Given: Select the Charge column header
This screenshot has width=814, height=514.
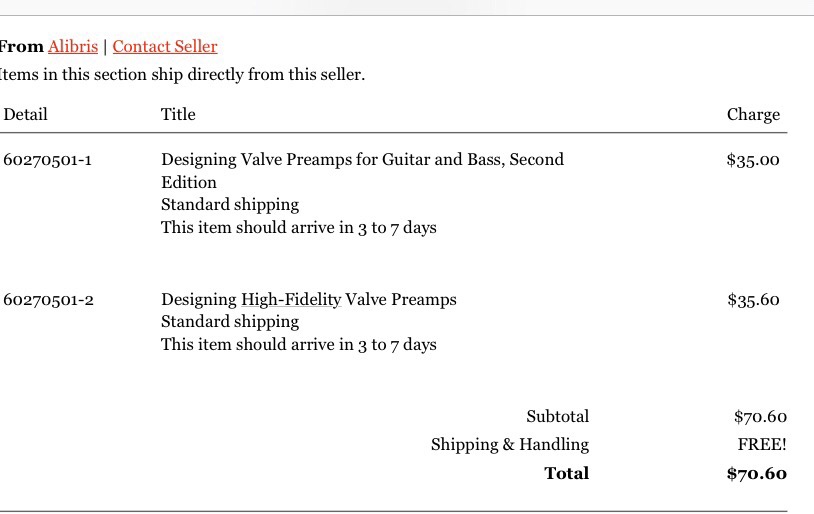Looking at the screenshot, I should 753,115.
